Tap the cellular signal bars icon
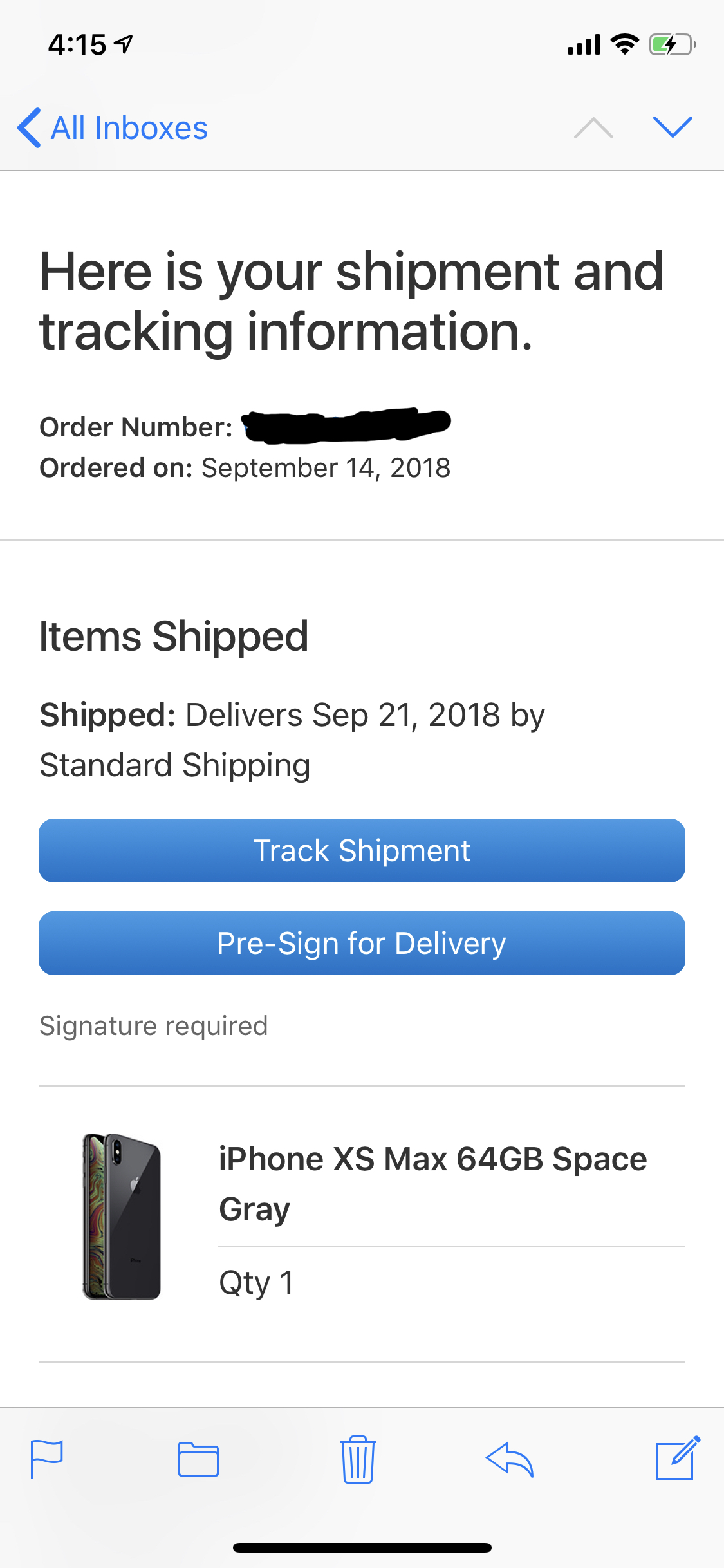 584,45
